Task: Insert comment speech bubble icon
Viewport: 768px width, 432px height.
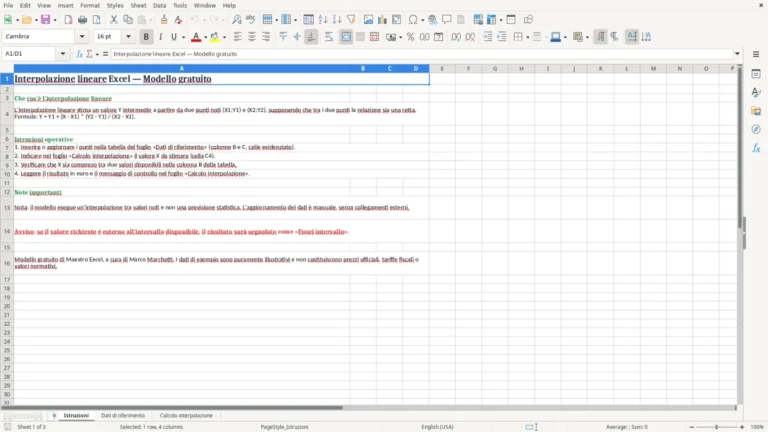Action: tap(447, 20)
